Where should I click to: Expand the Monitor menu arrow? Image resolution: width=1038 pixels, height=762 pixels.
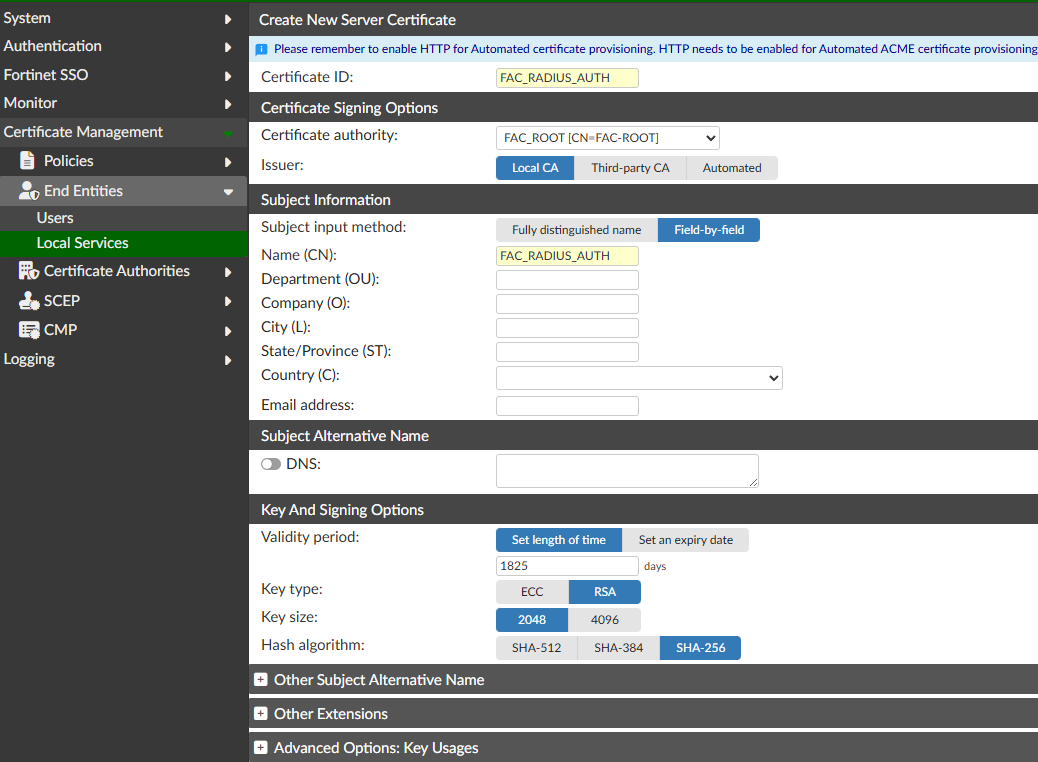tap(228, 104)
